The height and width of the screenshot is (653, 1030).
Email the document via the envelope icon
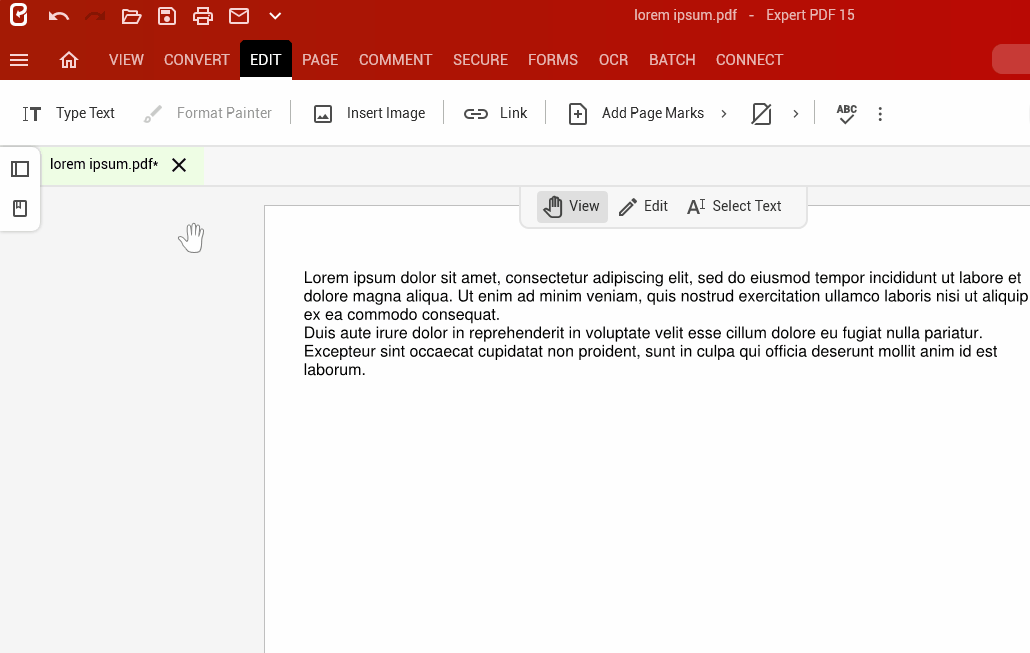(239, 16)
